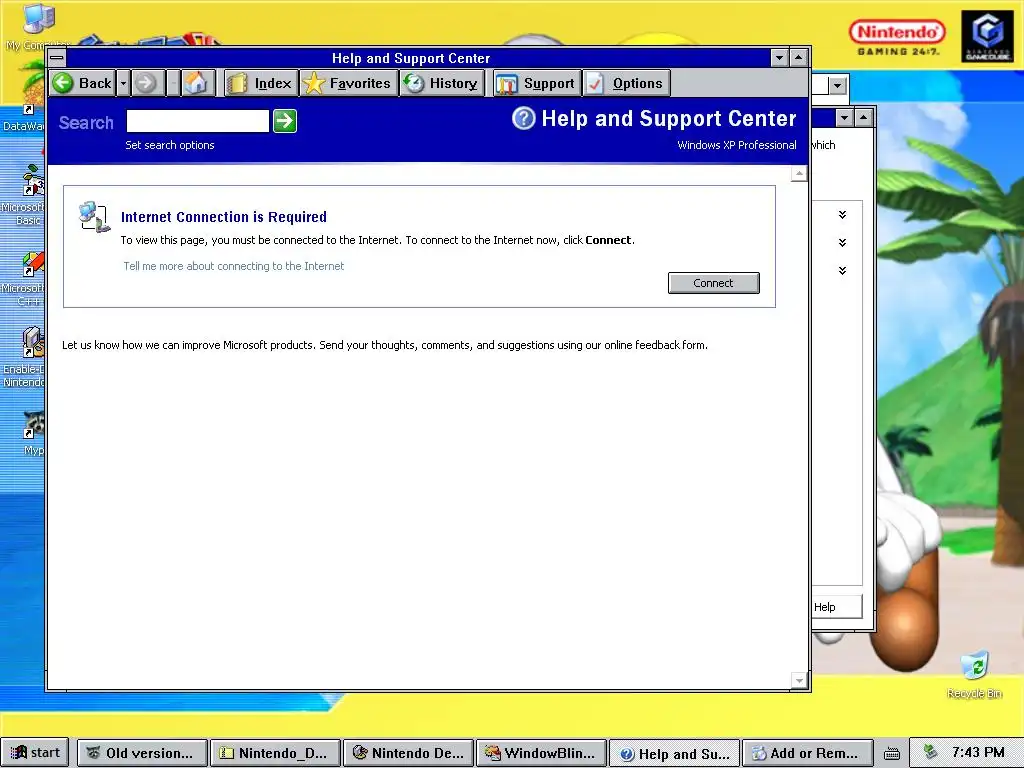Click the Nintendo Gaming 24:7 logo

point(897,37)
